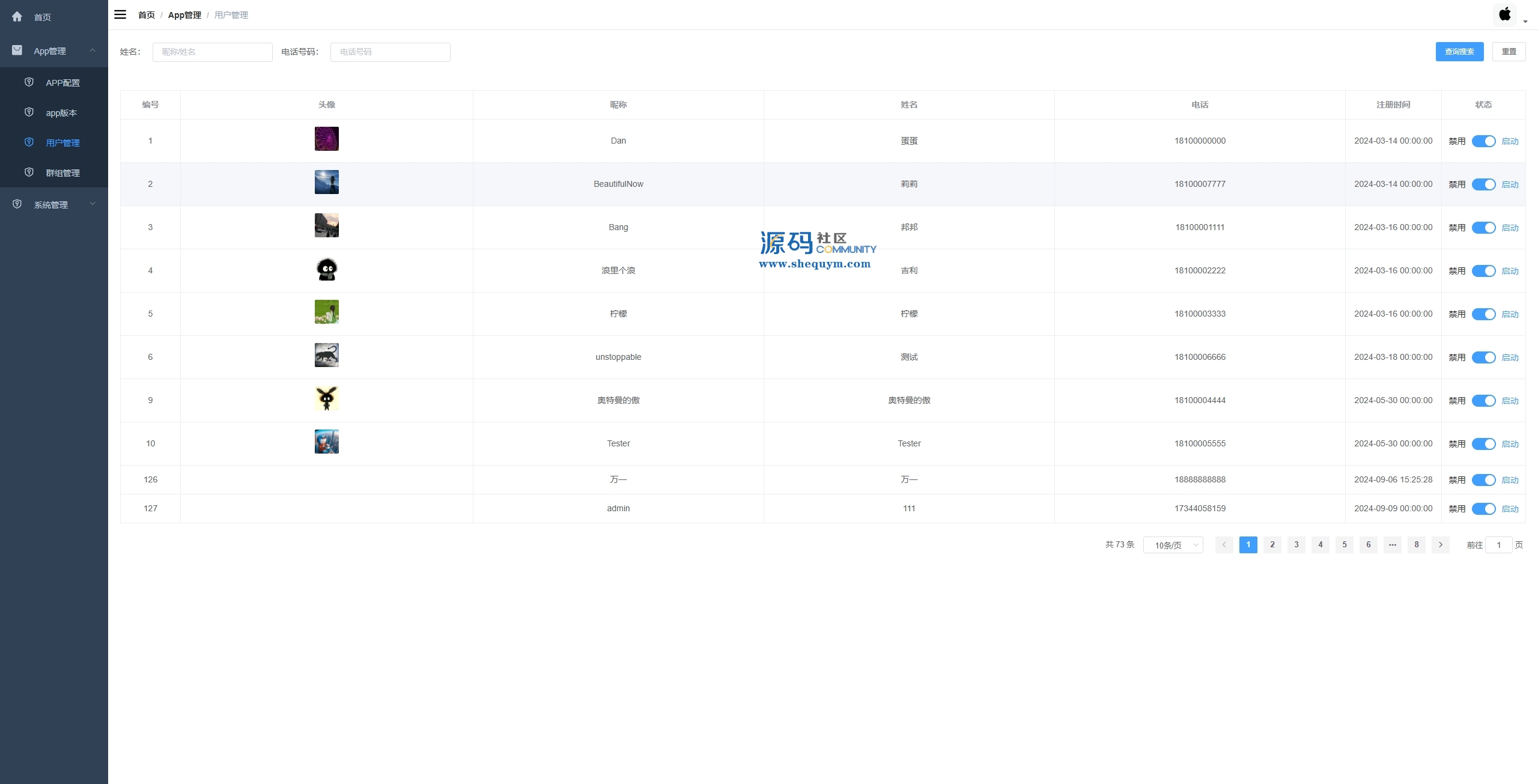Click the 查询搜索 search button
This screenshot has width=1538, height=784.
(1459, 52)
